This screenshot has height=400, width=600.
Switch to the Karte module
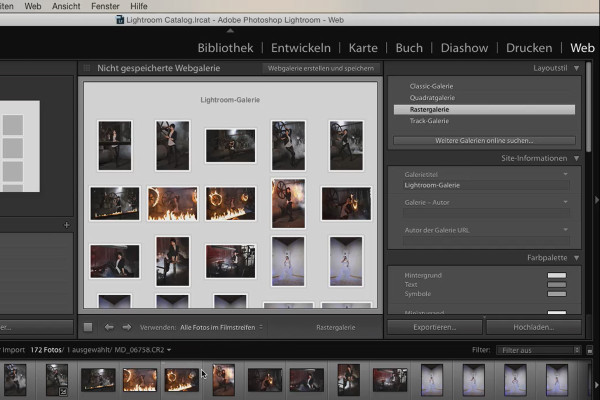click(x=363, y=48)
